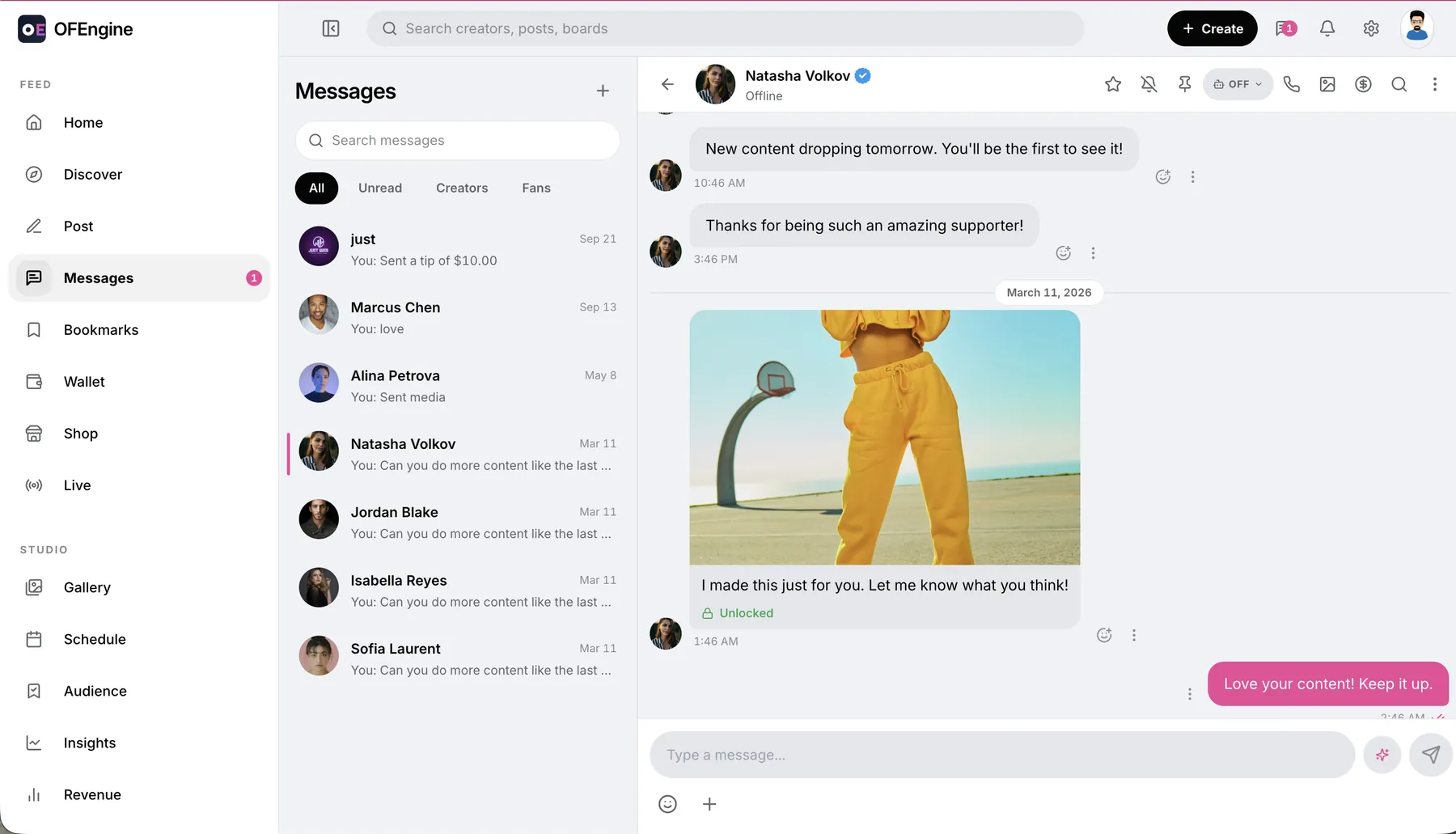This screenshot has height=834, width=1456.
Task: Select the Unread filter tab
Action: click(x=380, y=188)
